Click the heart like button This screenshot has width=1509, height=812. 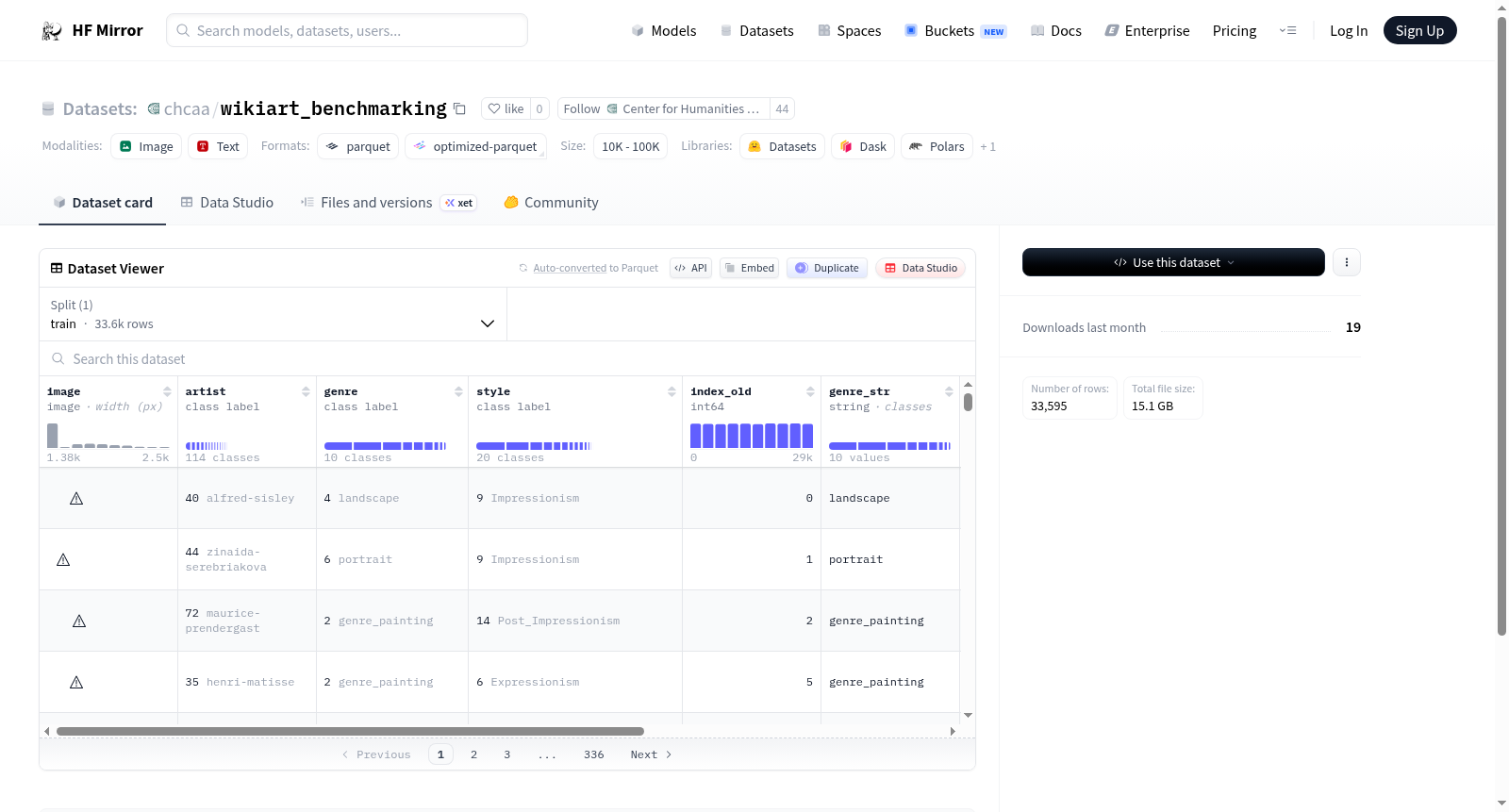coord(506,108)
